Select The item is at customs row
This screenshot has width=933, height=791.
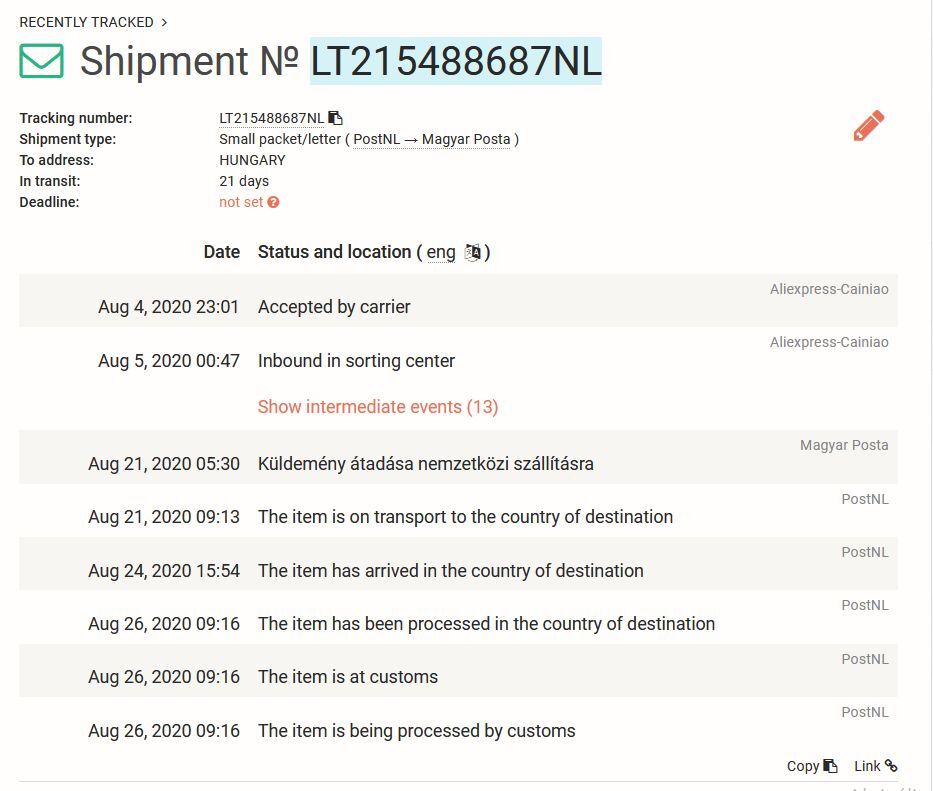pos(458,671)
